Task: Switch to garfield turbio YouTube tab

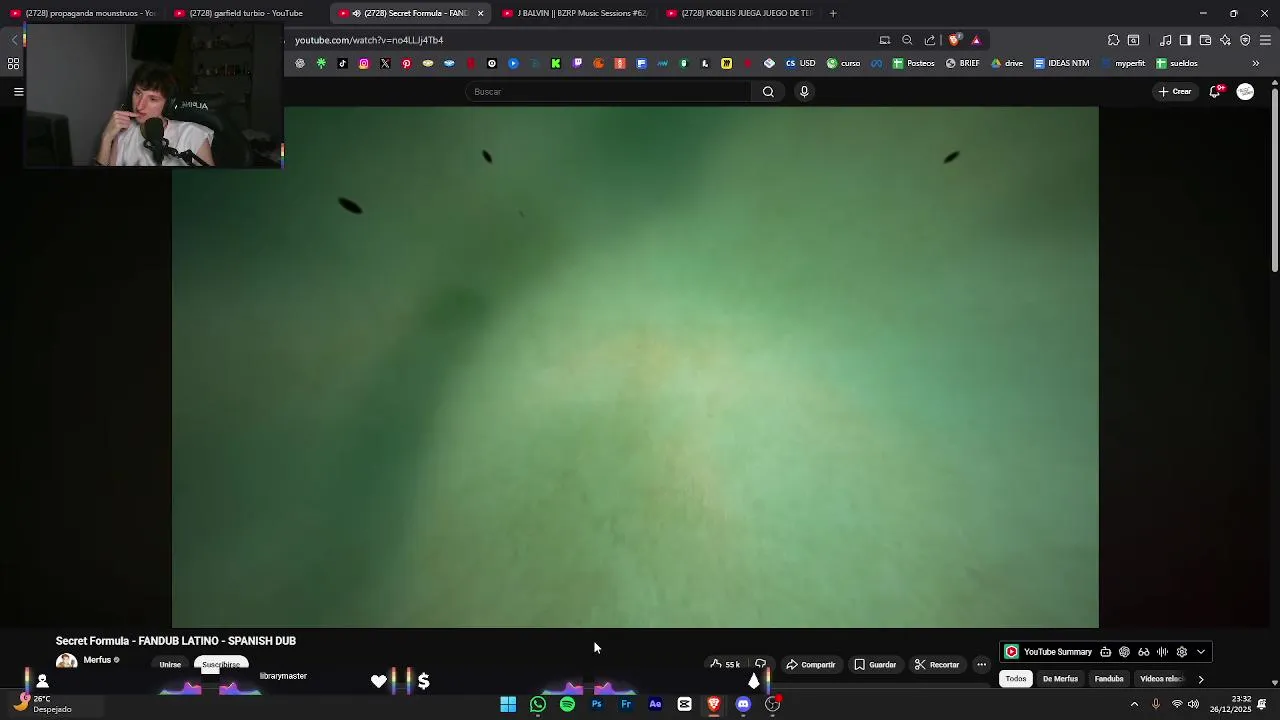Action: click(246, 13)
